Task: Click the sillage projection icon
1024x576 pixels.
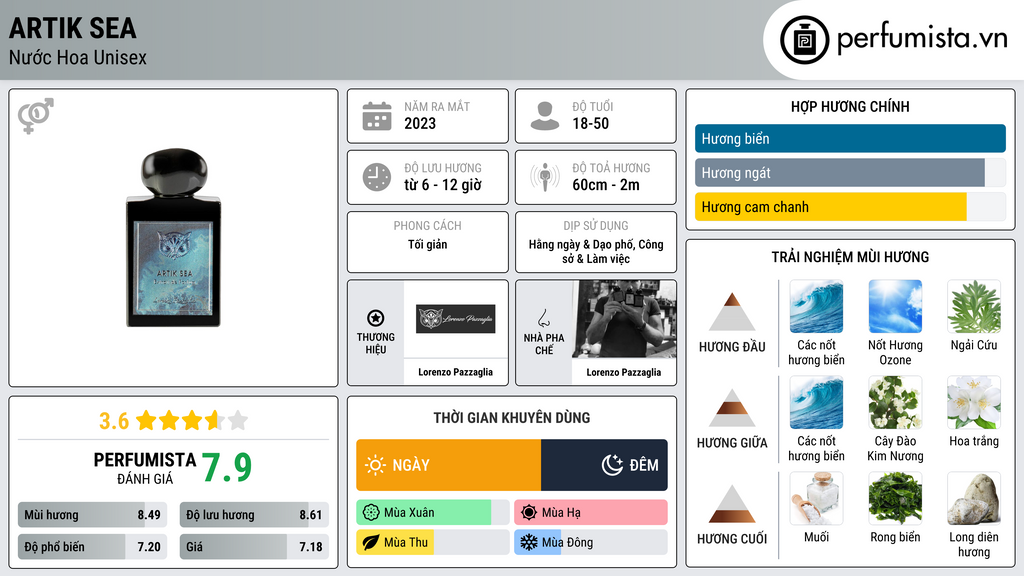Action: 545,177
